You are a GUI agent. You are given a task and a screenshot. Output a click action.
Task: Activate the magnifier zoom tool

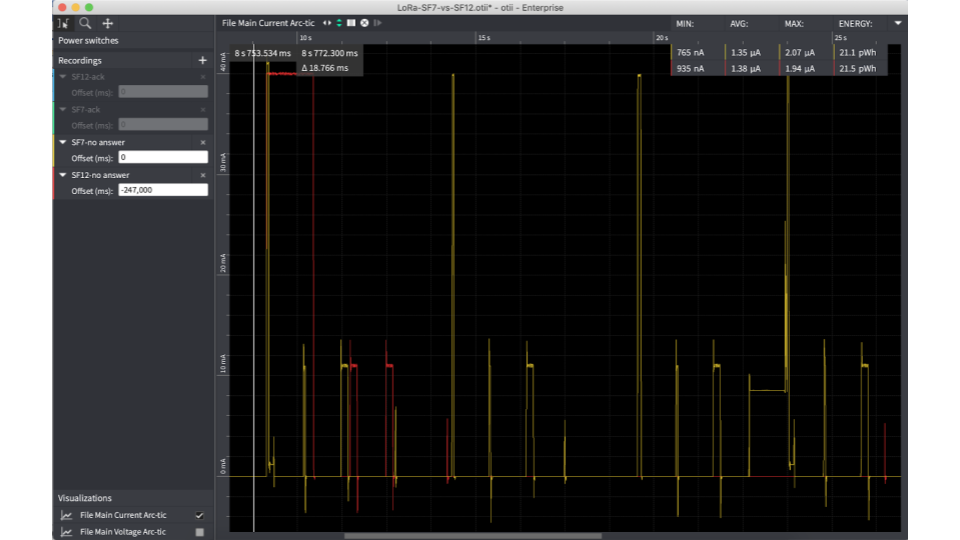[x=85, y=23]
